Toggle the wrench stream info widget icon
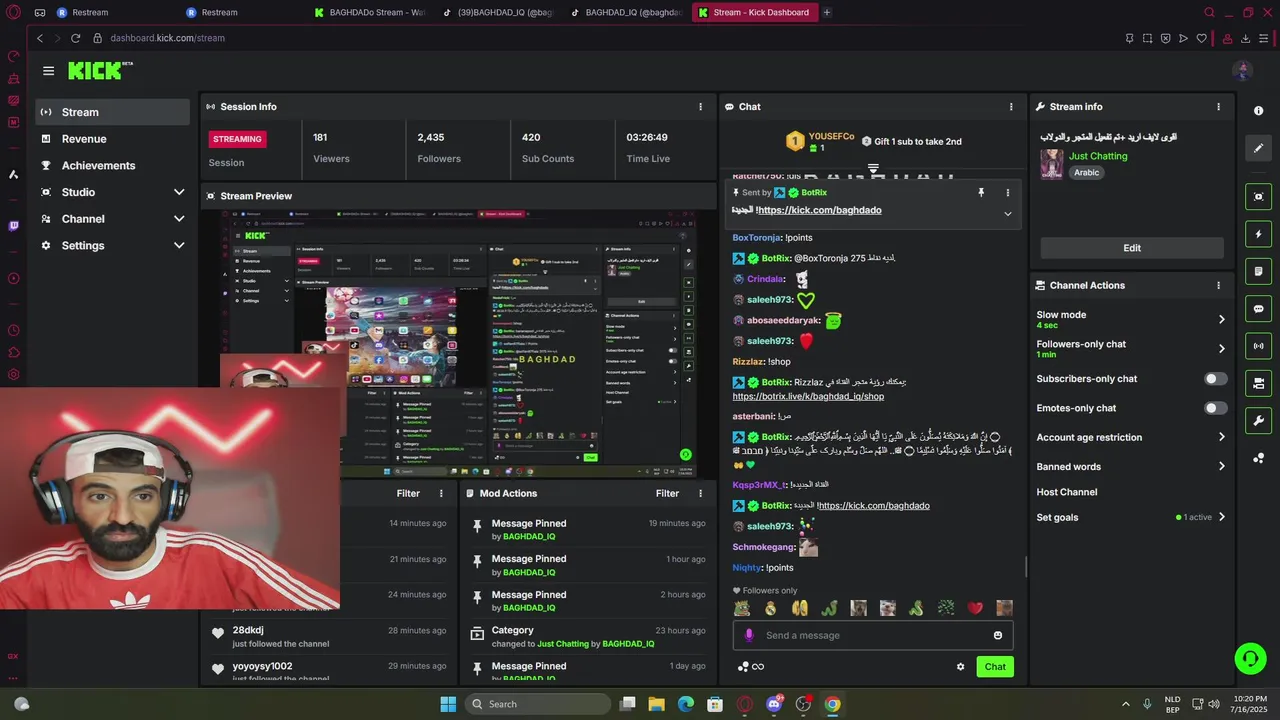 coord(1259,420)
